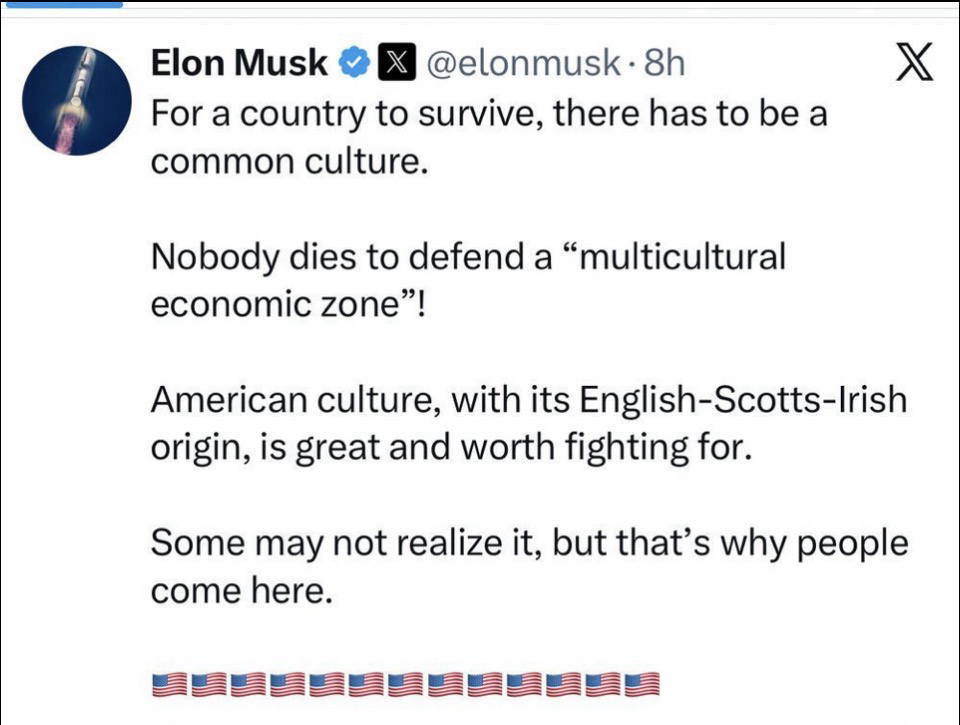Click the blue loading progress bar at top
The height and width of the screenshot is (725, 960).
62,3
